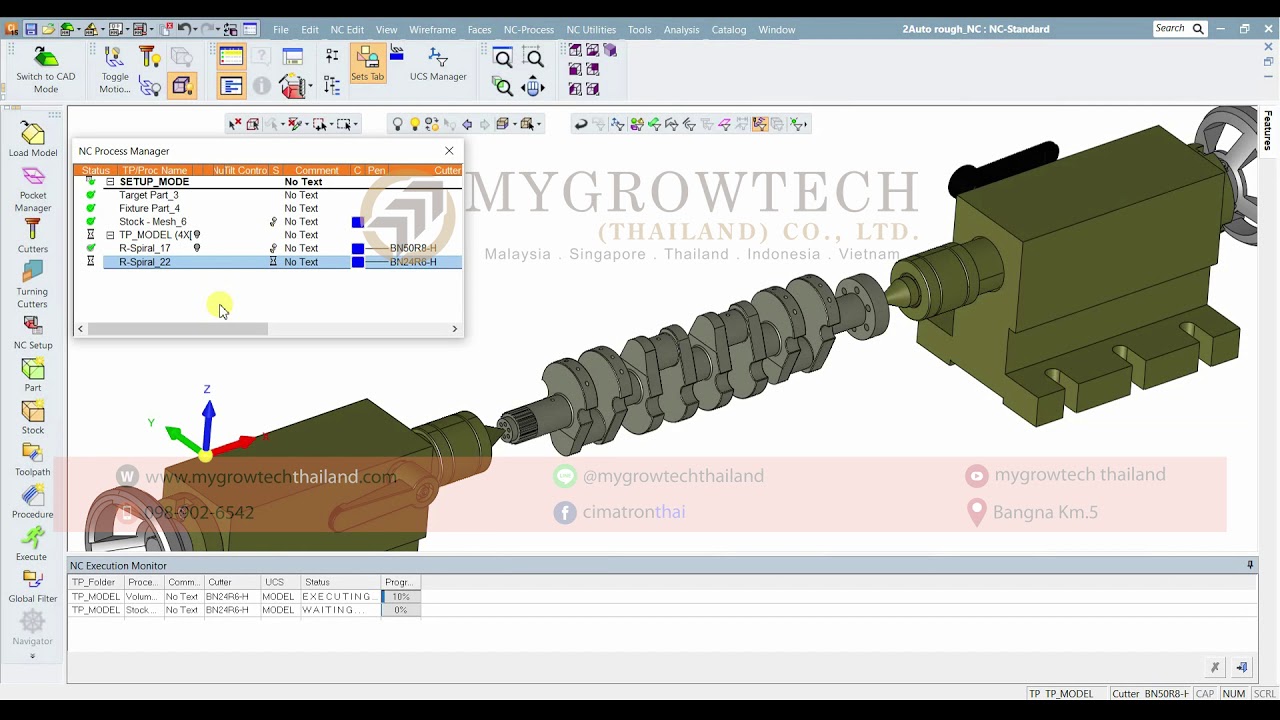Click the Comment column header
The height and width of the screenshot is (720, 1280).
[316, 170]
